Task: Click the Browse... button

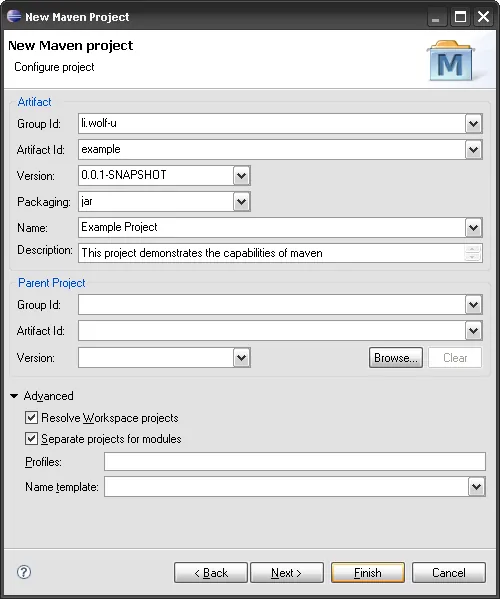Action: click(x=396, y=358)
